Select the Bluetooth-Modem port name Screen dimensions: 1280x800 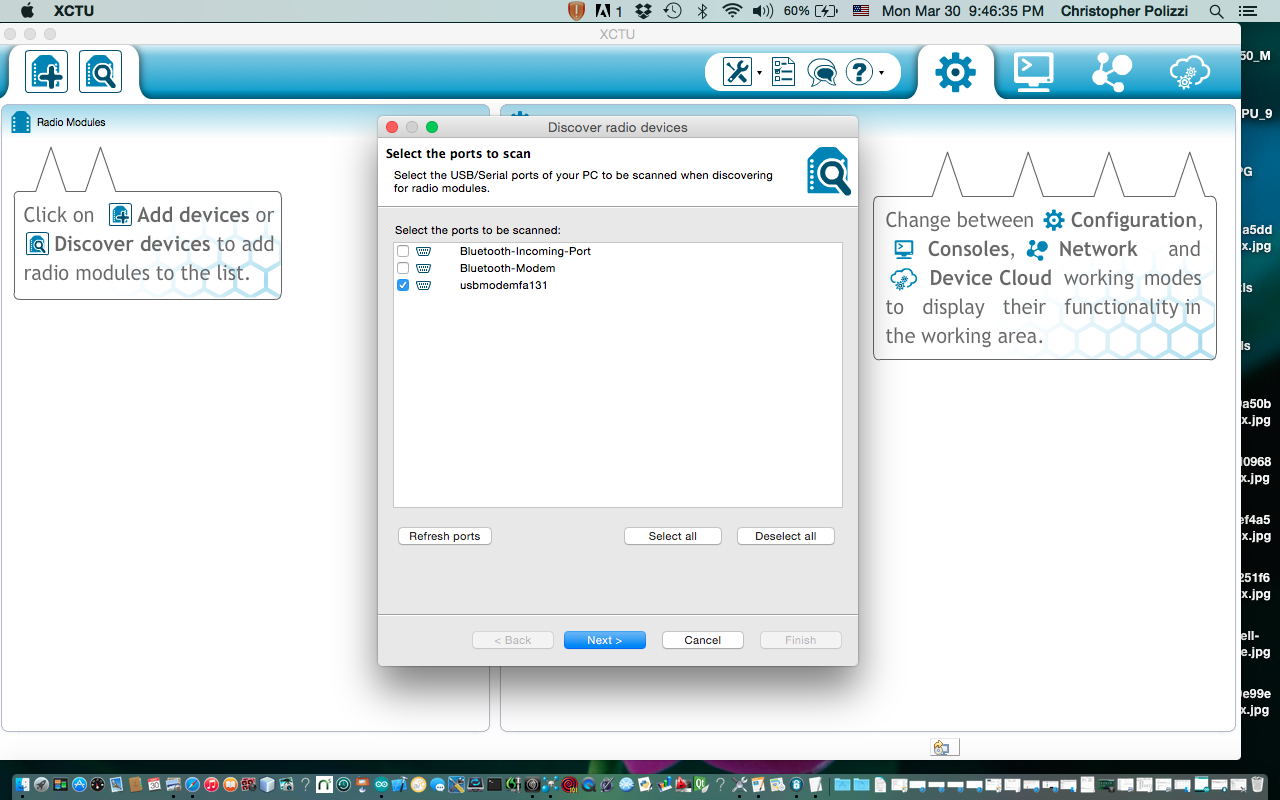coord(507,268)
